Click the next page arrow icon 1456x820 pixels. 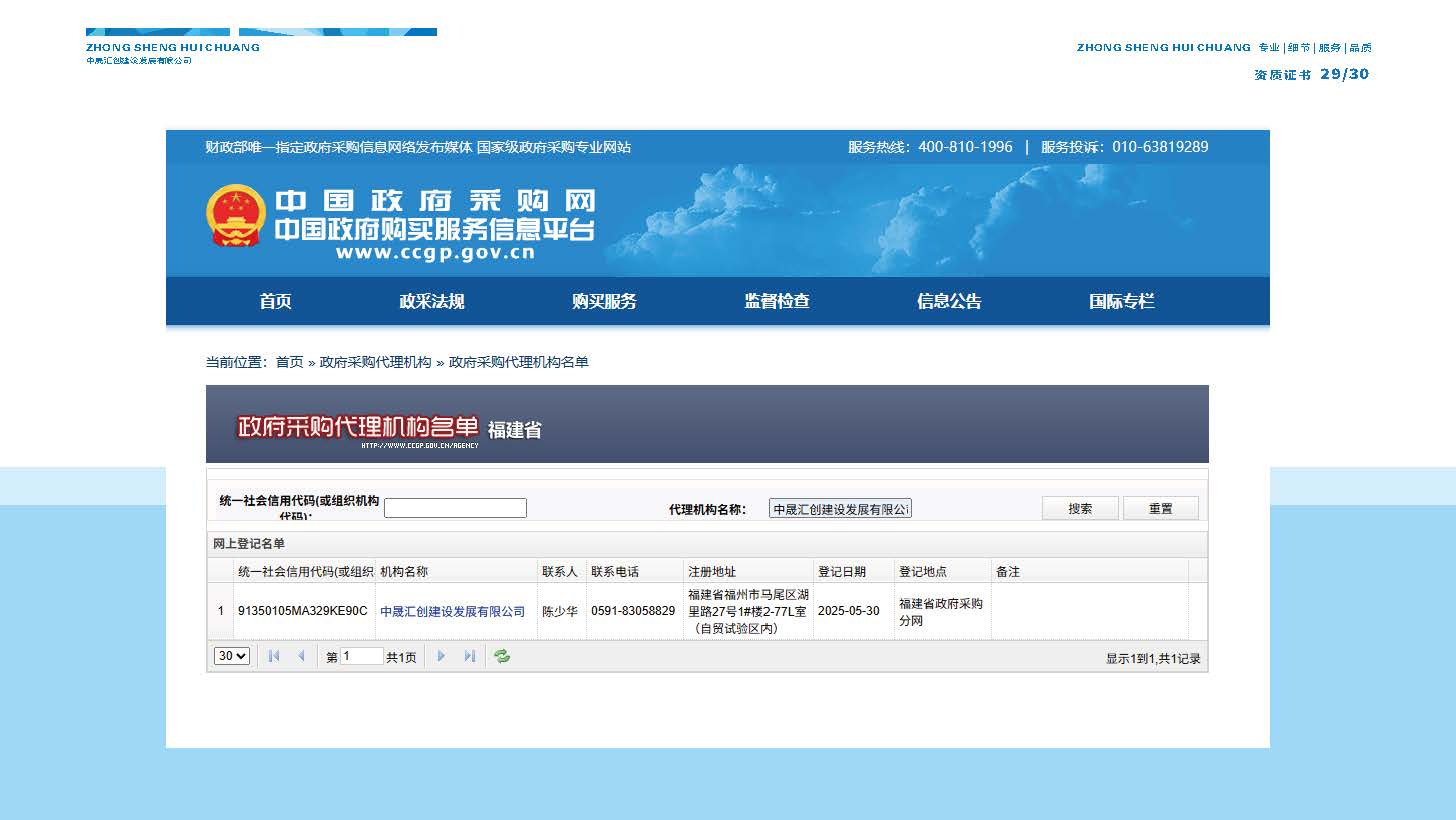pyautogui.click(x=441, y=656)
